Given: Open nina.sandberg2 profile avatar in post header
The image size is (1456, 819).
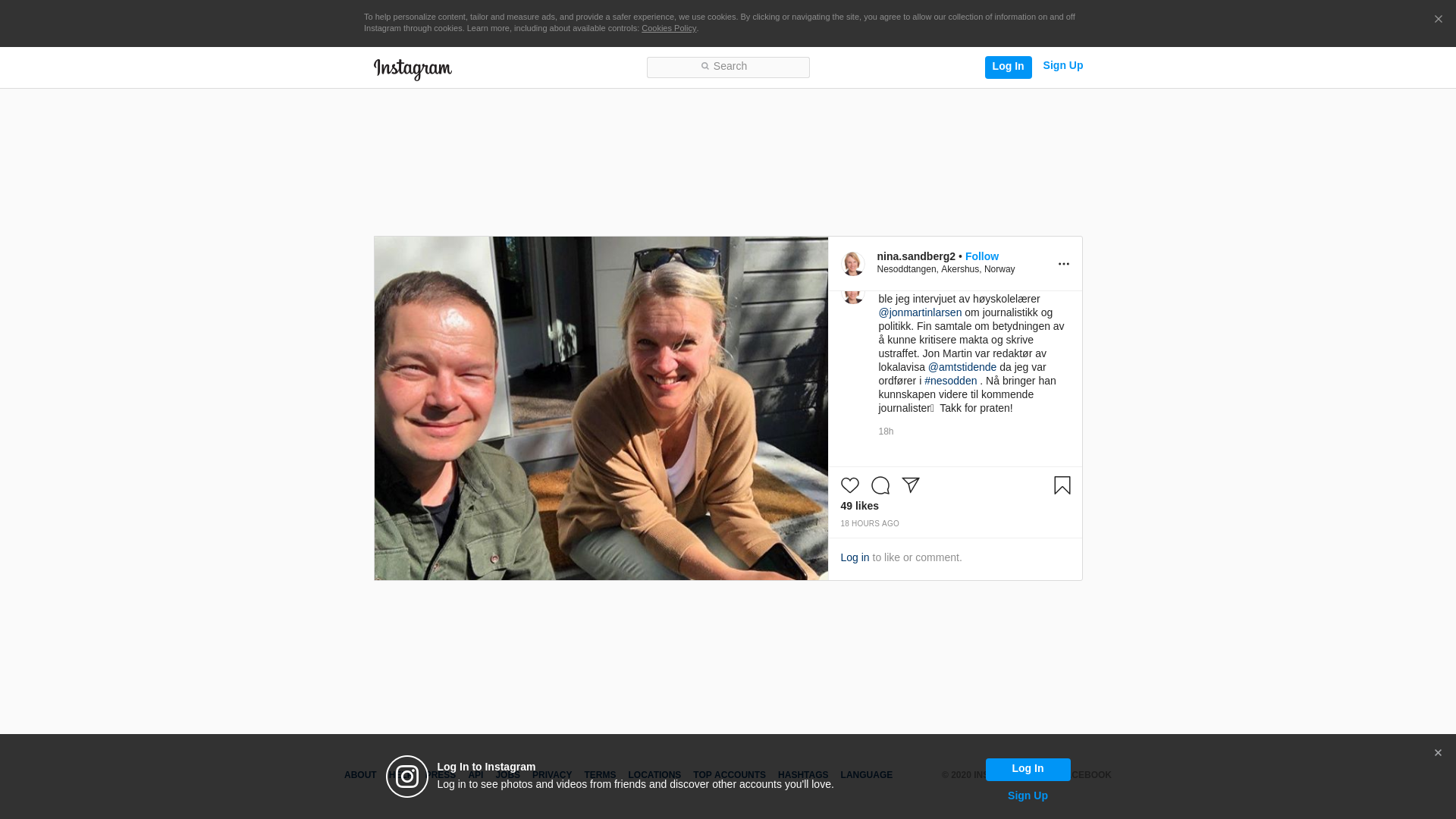Looking at the screenshot, I should tap(853, 263).
